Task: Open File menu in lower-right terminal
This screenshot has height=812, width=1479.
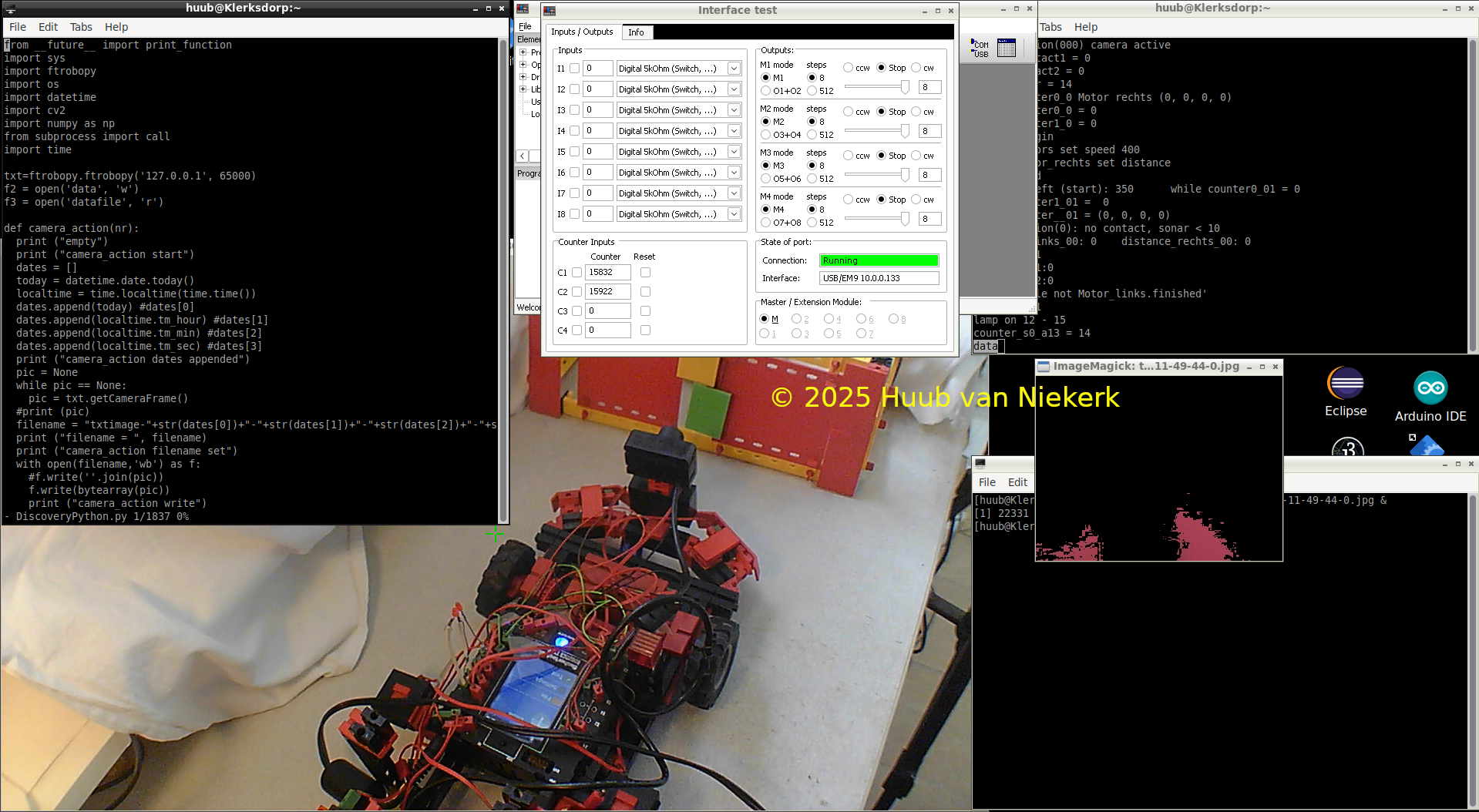Action: point(987,482)
